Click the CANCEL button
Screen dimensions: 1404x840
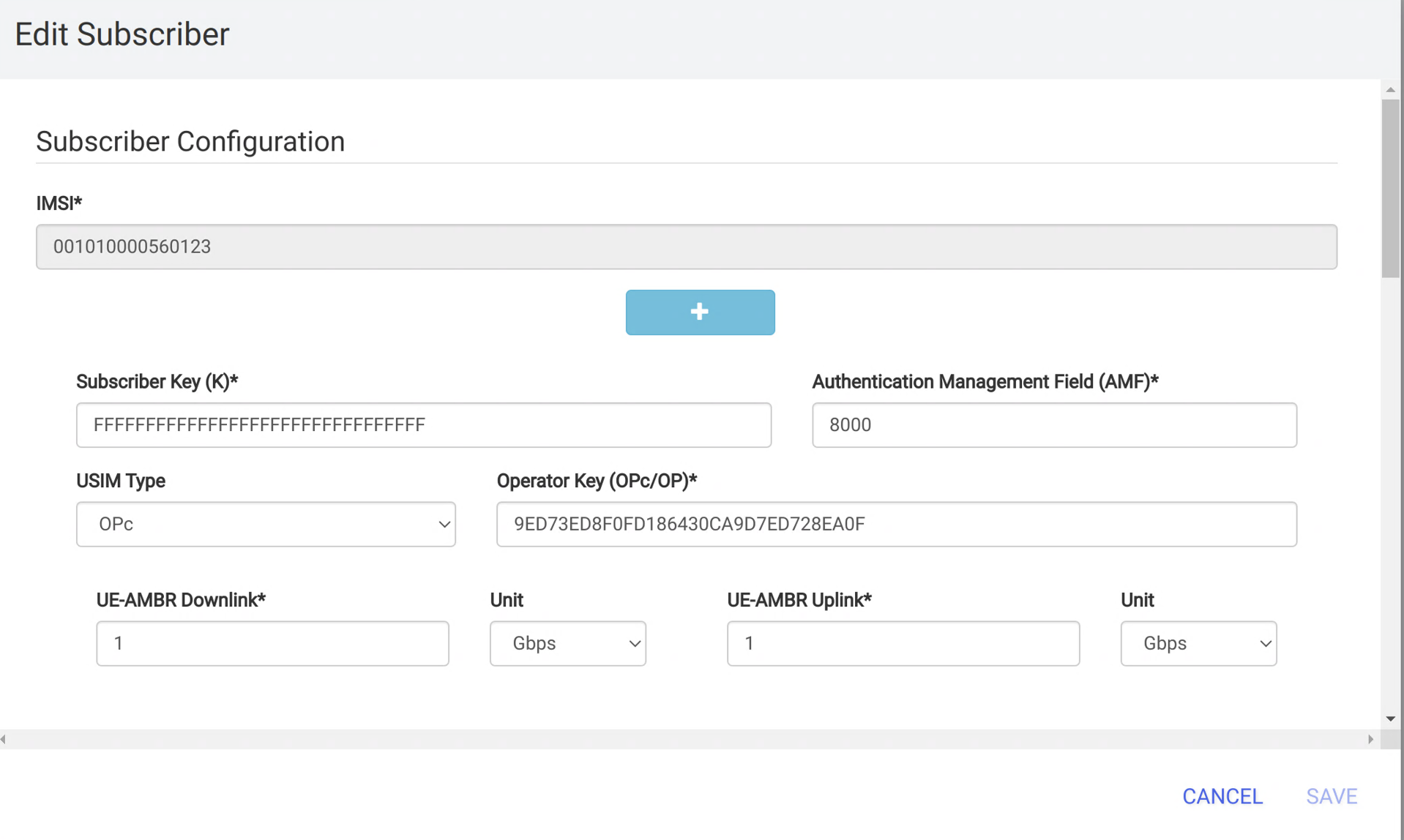[x=1222, y=796]
